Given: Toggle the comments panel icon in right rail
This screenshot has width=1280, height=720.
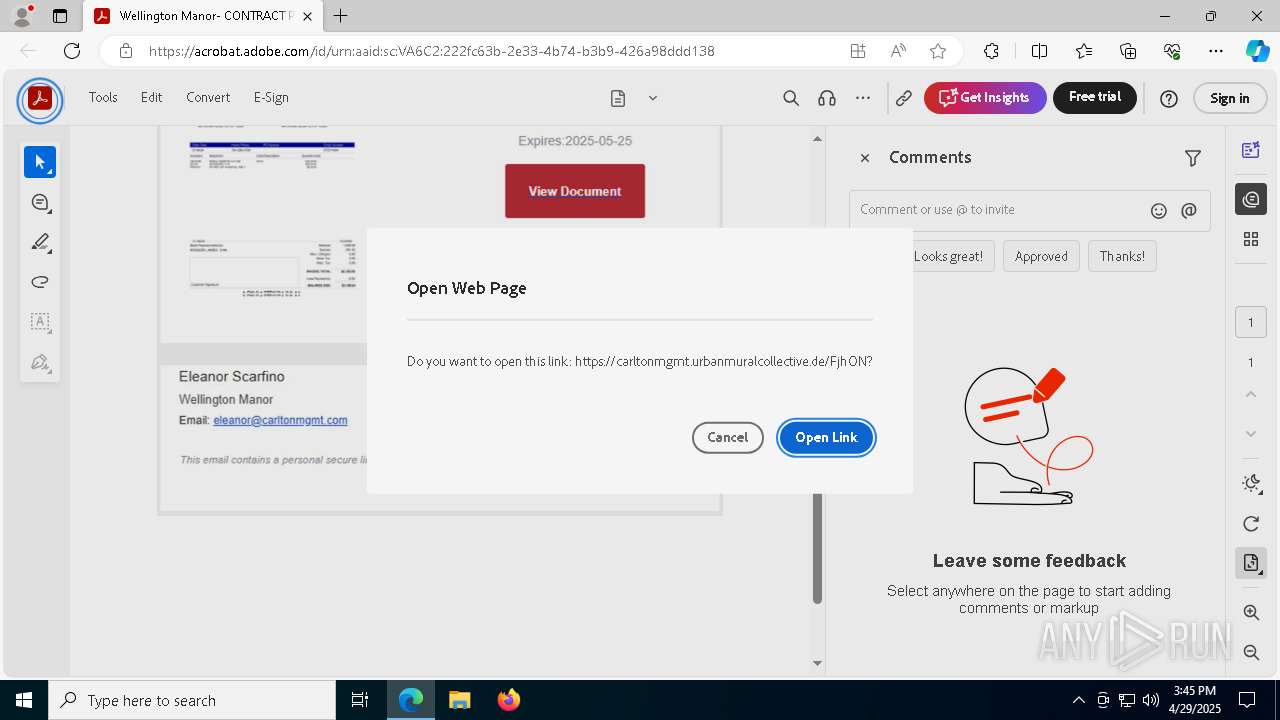Looking at the screenshot, I should click(1251, 199).
